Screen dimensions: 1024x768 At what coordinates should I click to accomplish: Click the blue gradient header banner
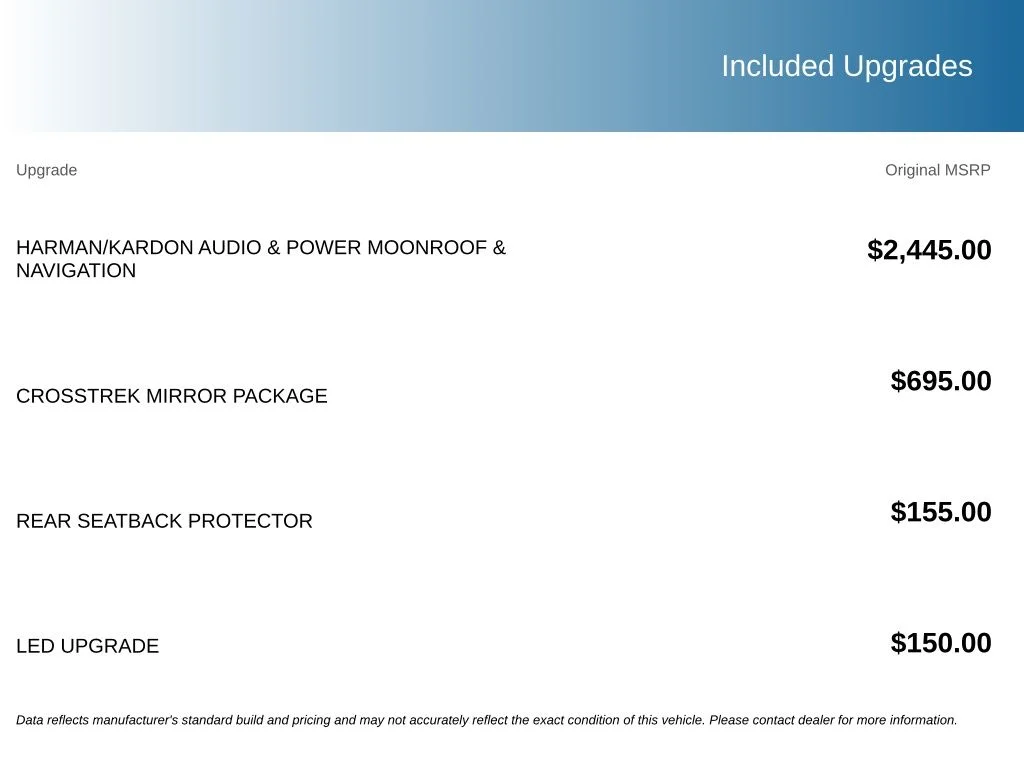pyautogui.click(x=512, y=66)
